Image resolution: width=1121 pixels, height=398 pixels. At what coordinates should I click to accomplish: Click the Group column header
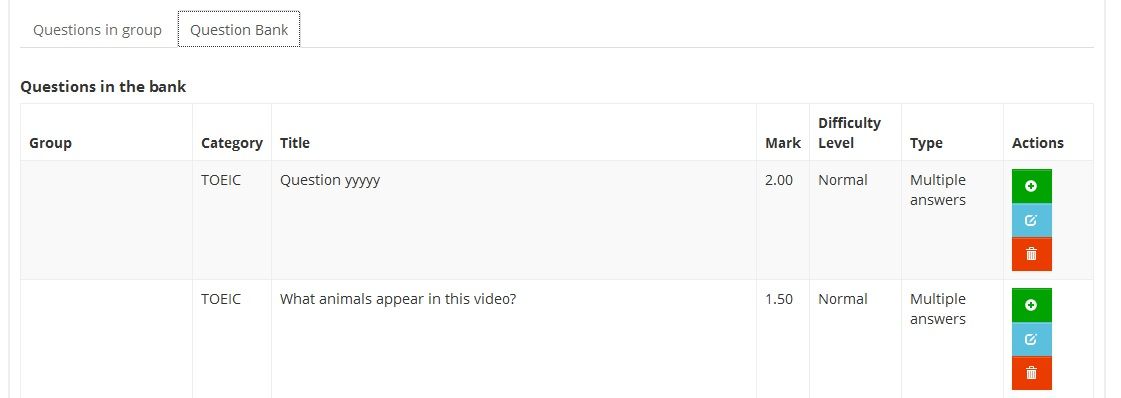51,143
